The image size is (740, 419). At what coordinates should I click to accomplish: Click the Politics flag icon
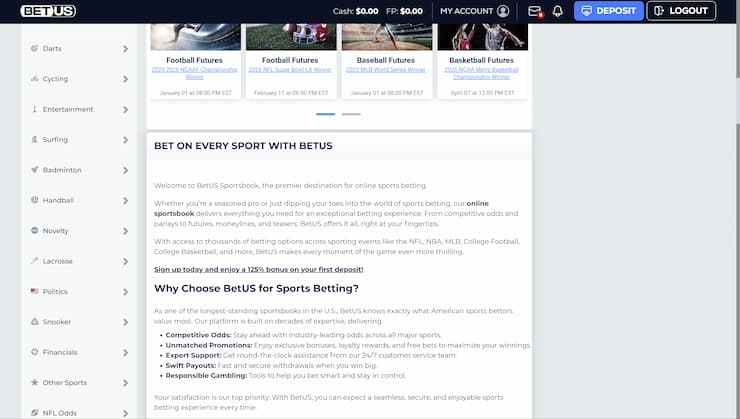tap(34, 291)
